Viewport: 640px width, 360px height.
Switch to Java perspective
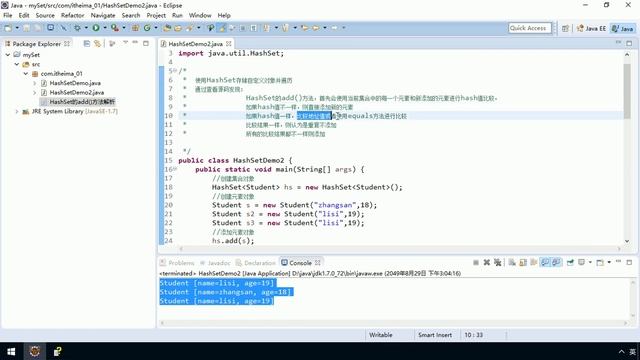[622, 28]
